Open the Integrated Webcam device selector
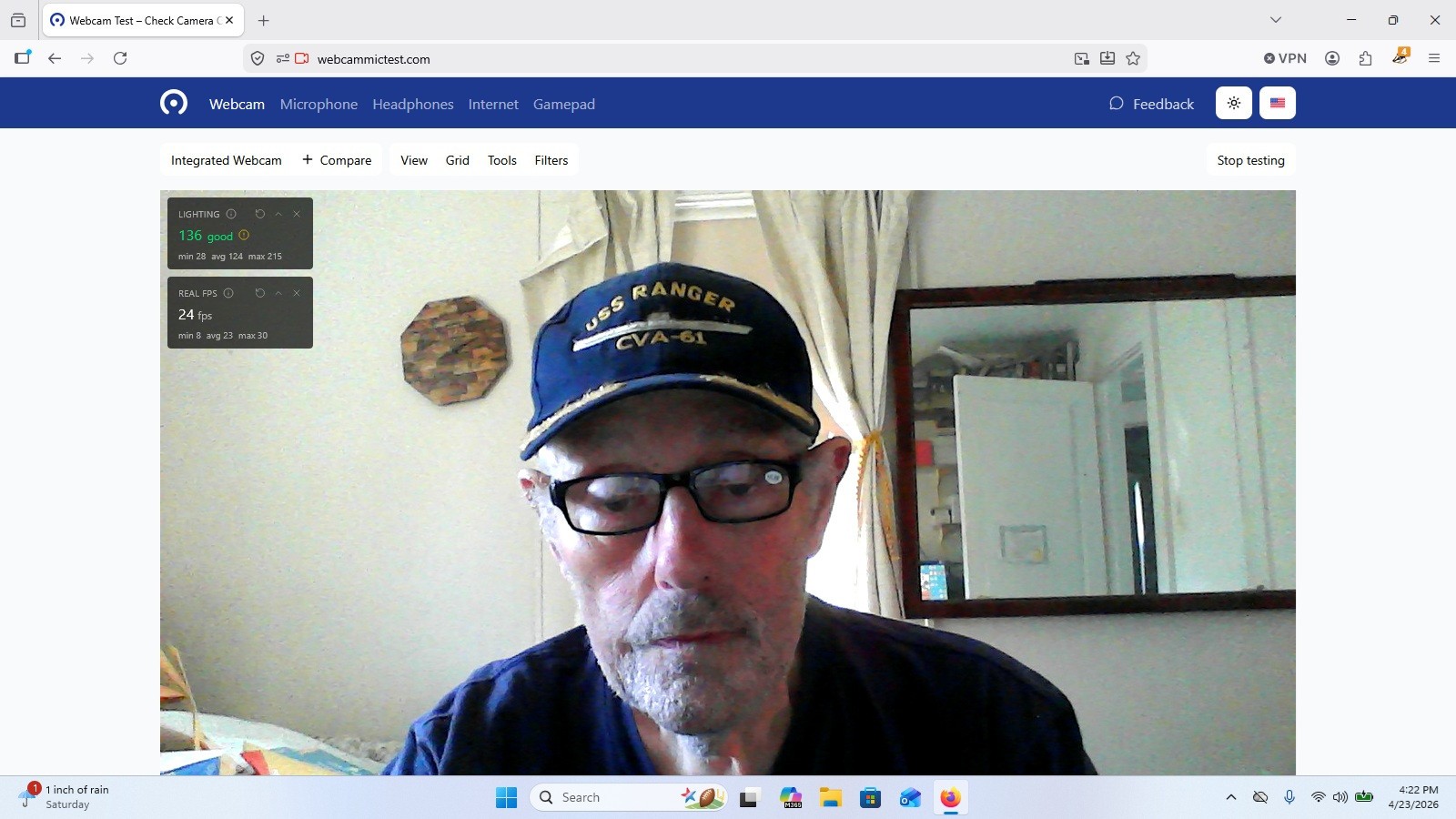 [x=227, y=160]
